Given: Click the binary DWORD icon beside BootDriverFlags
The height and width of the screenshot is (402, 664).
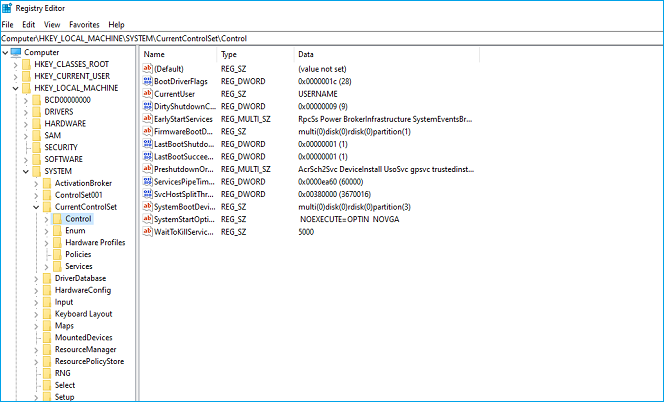Looking at the screenshot, I should click(x=148, y=81).
